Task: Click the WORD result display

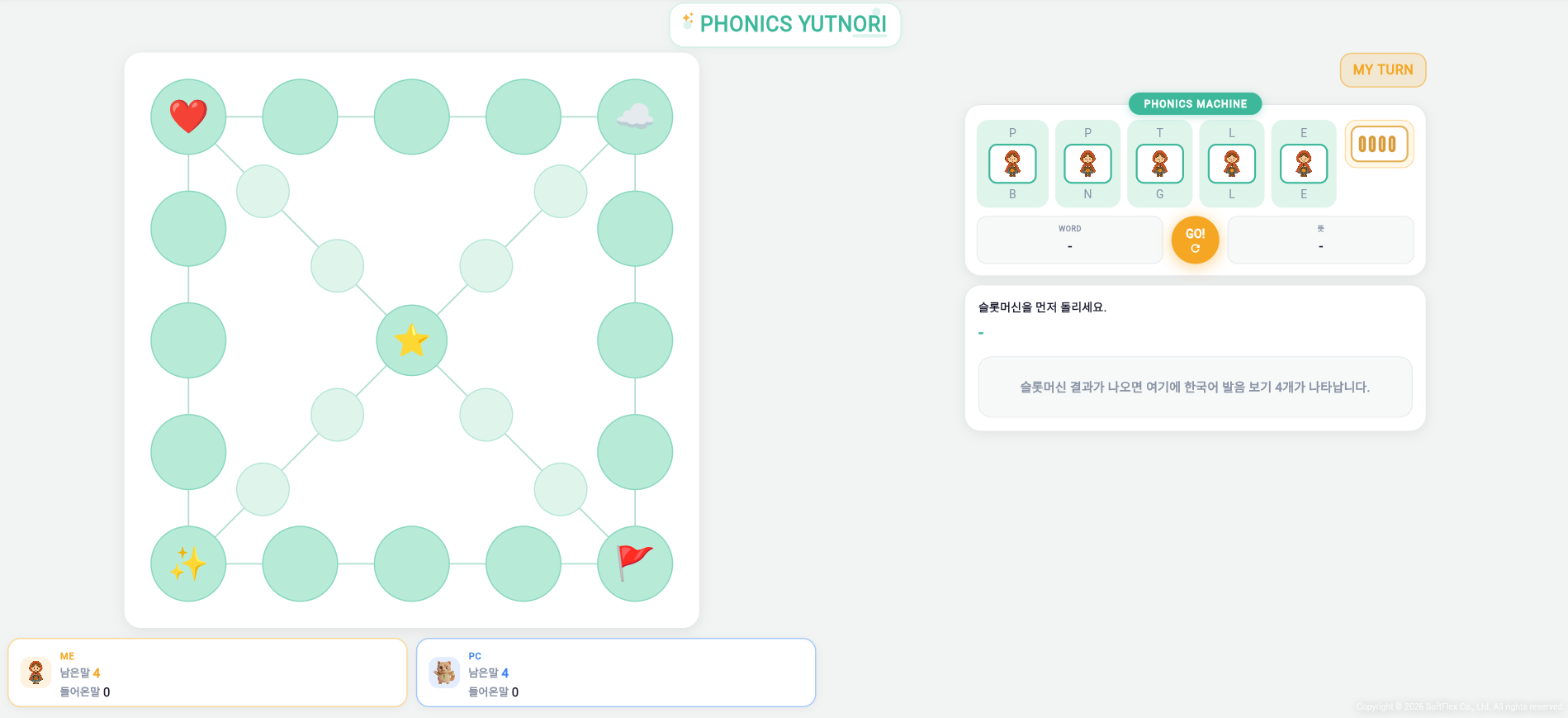Action: [x=1068, y=240]
